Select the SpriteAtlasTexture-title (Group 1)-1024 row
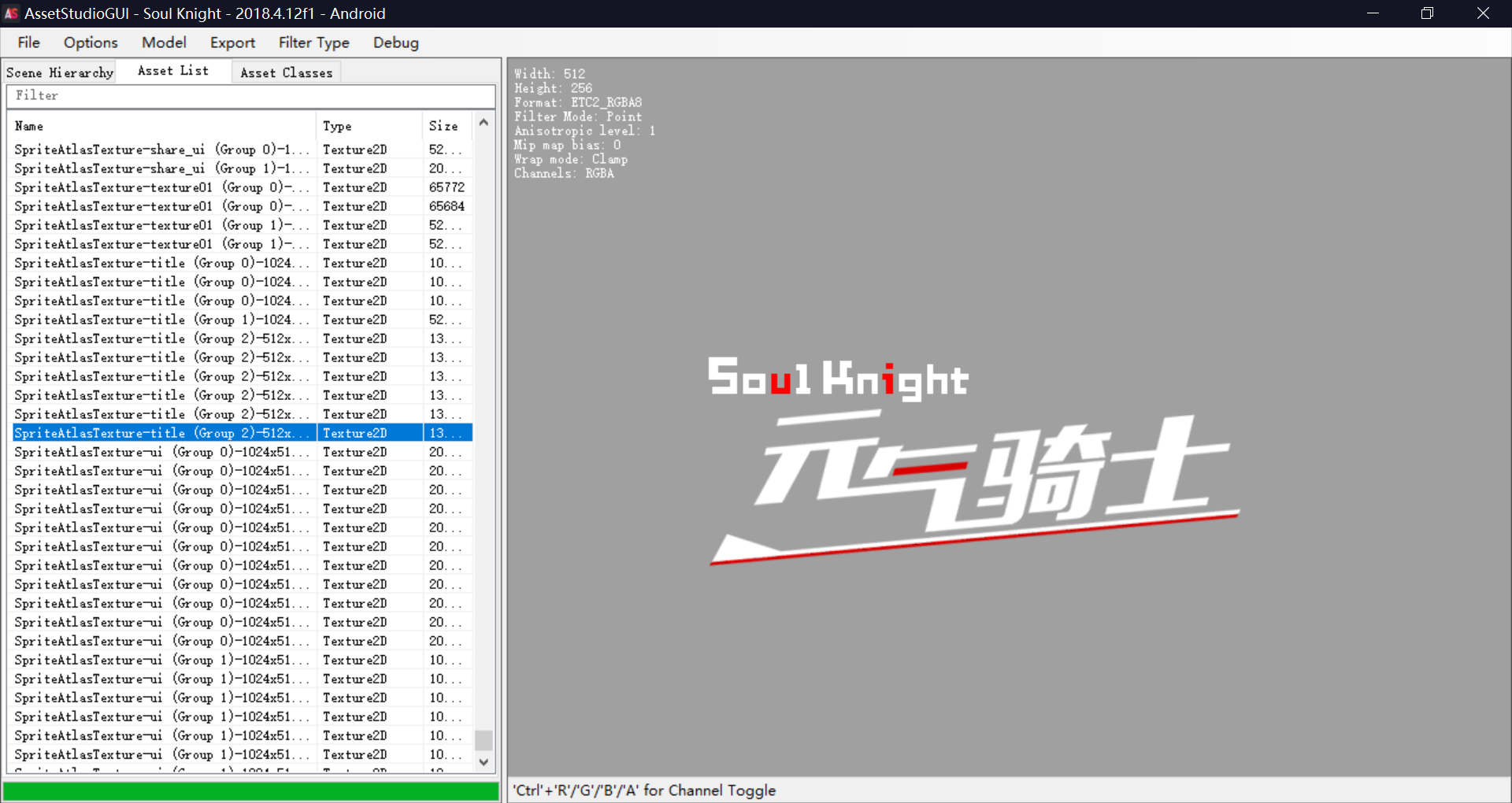Screen dimensions: 1512x803 pyautogui.click(x=243, y=320)
